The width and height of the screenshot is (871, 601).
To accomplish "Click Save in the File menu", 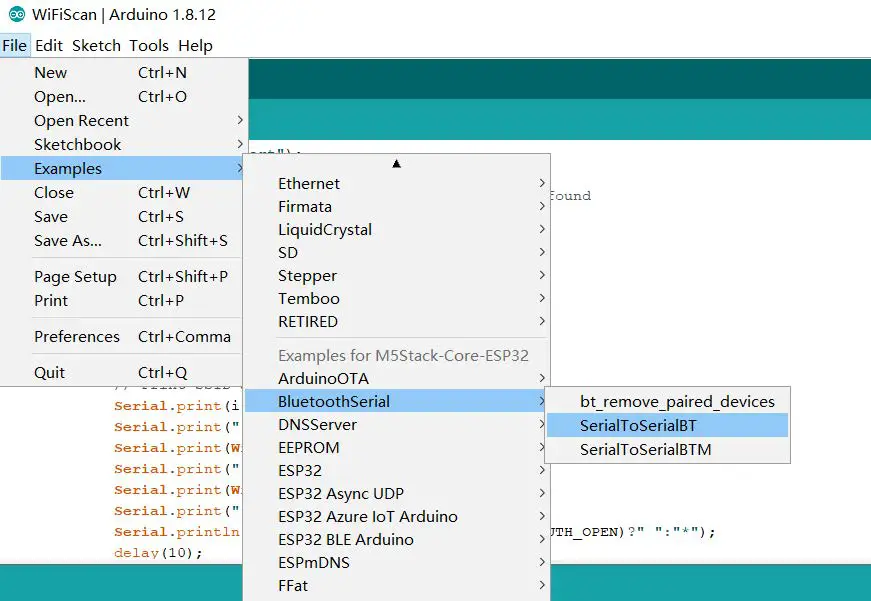I will tap(122, 217).
